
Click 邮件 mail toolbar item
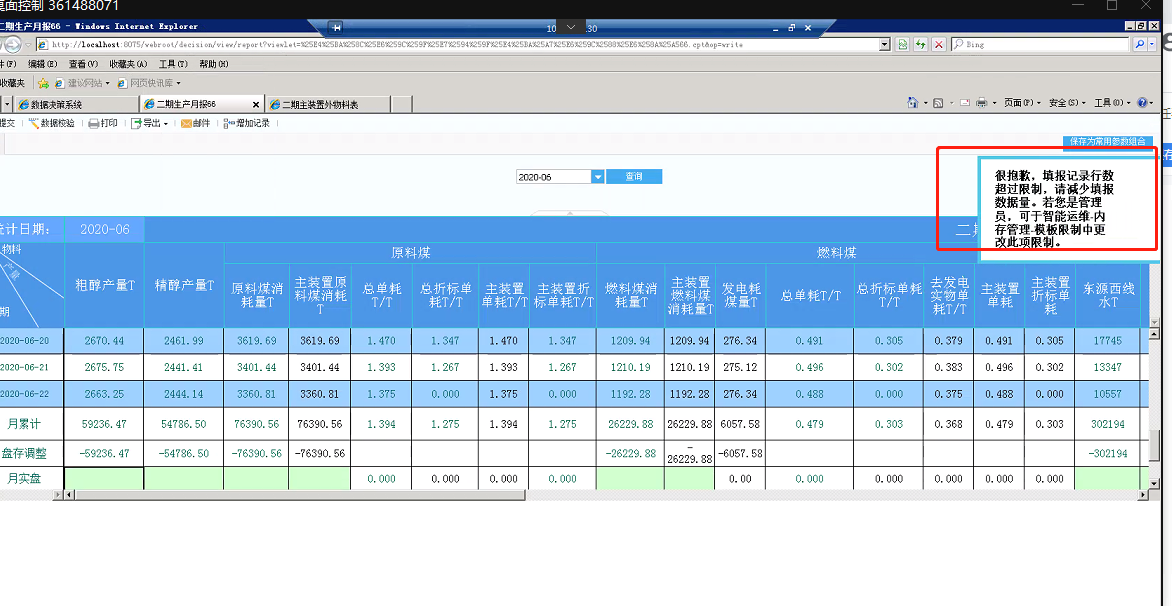point(195,123)
